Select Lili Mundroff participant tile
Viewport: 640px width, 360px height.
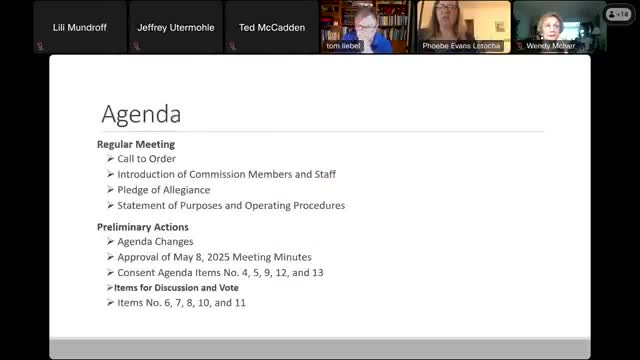click(x=80, y=27)
